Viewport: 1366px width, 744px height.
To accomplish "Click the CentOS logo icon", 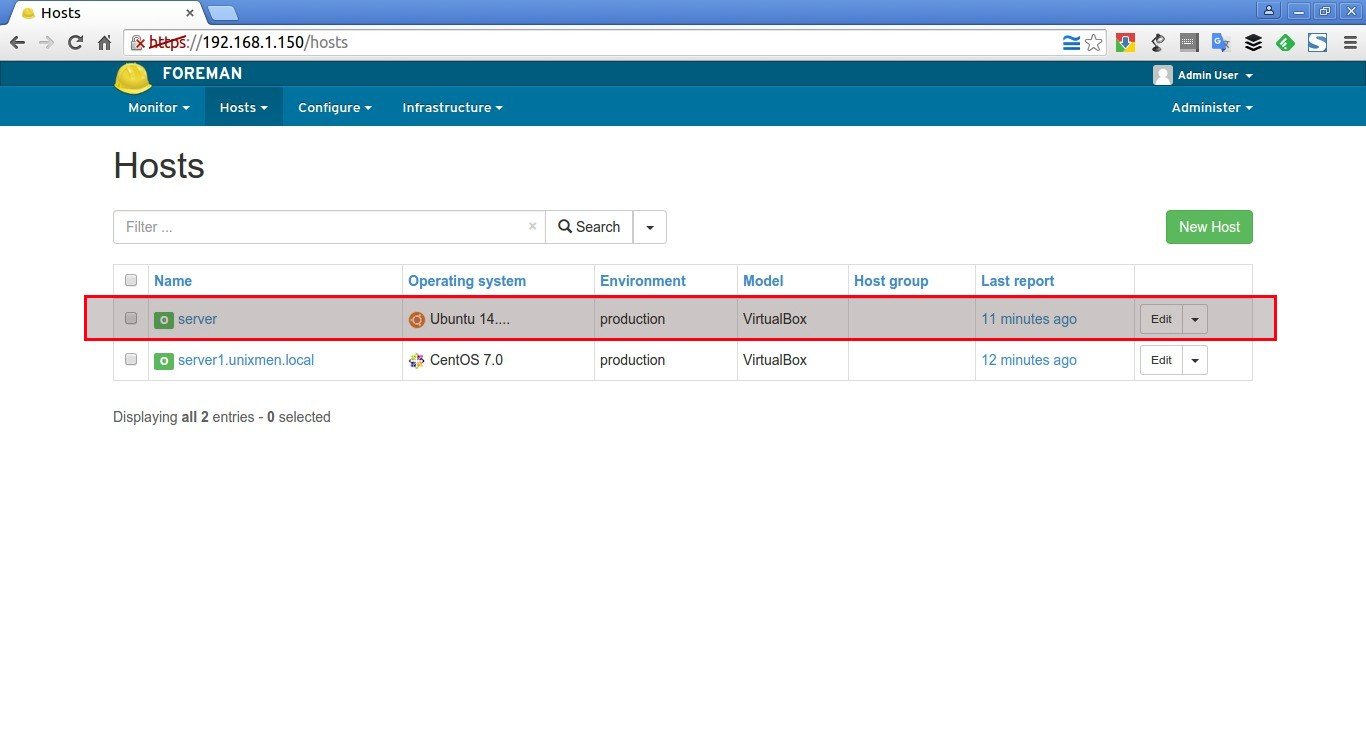I will pos(417,360).
